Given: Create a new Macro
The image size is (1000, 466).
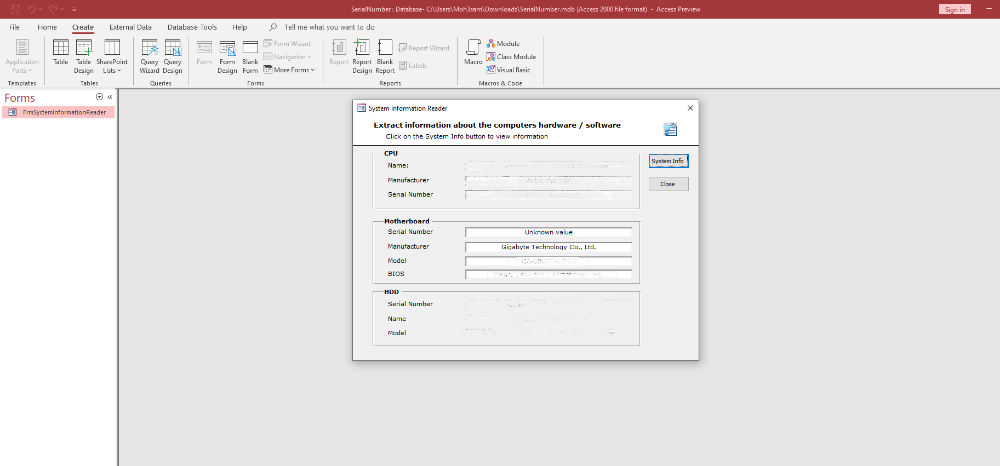Looking at the screenshot, I should (x=473, y=53).
